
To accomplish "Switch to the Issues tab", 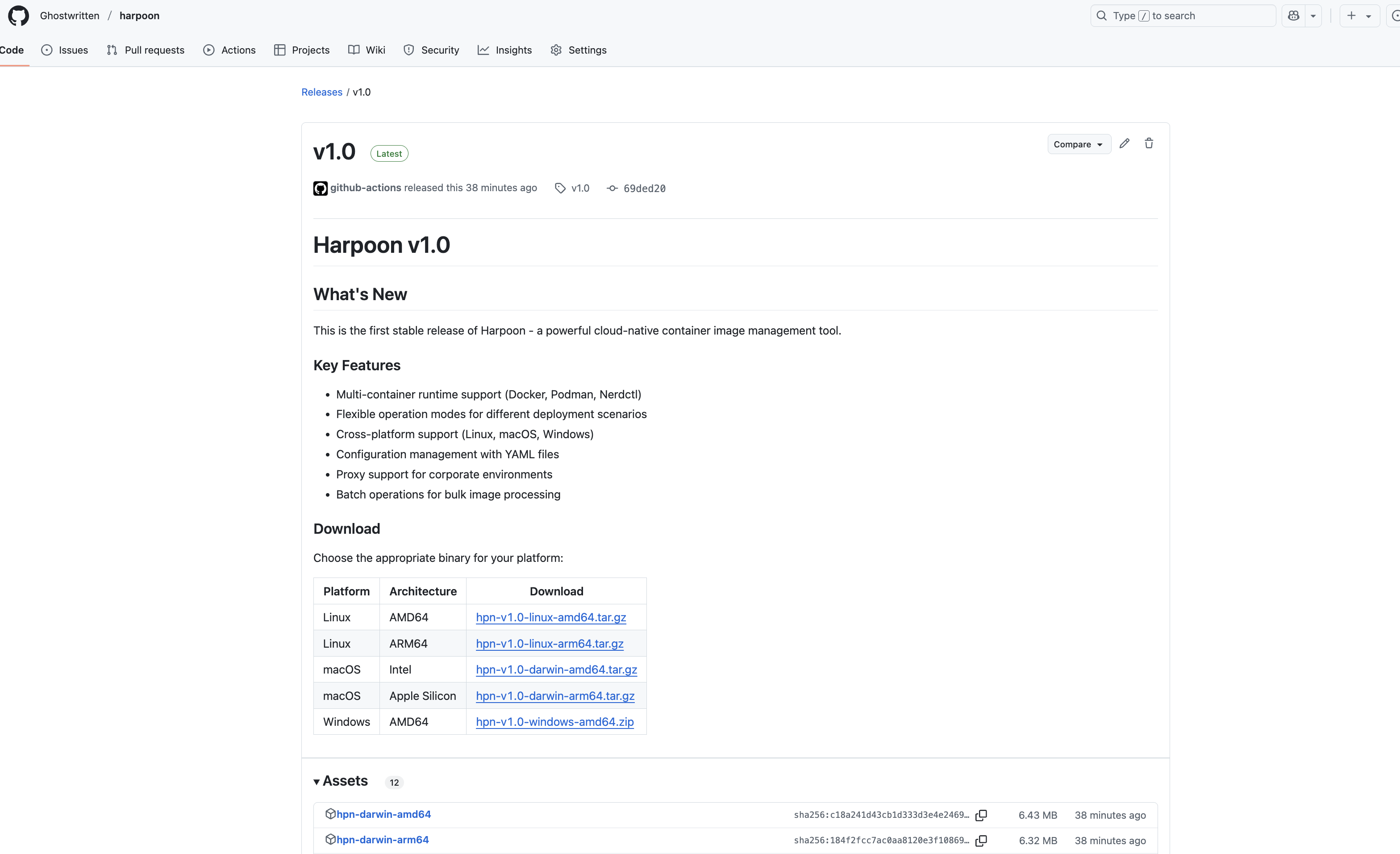I will click(65, 50).
